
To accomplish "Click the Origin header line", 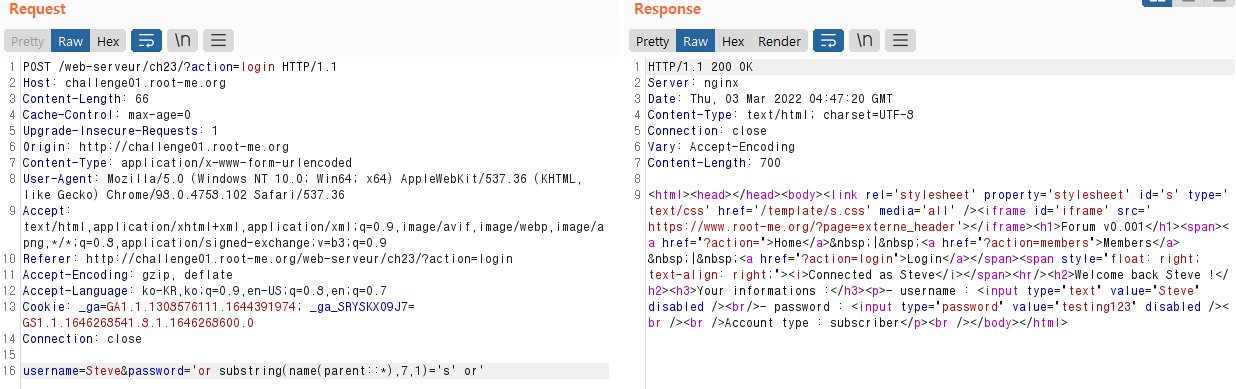I will point(155,147).
